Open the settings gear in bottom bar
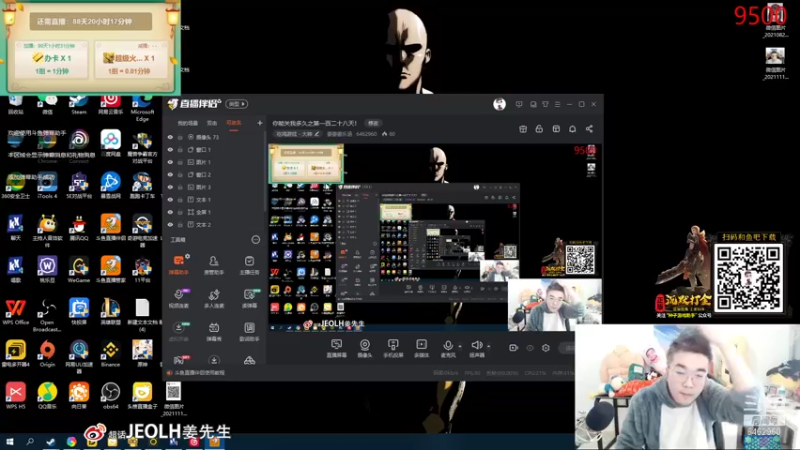Image resolution: width=800 pixels, height=450 pixels. (546, 347)
